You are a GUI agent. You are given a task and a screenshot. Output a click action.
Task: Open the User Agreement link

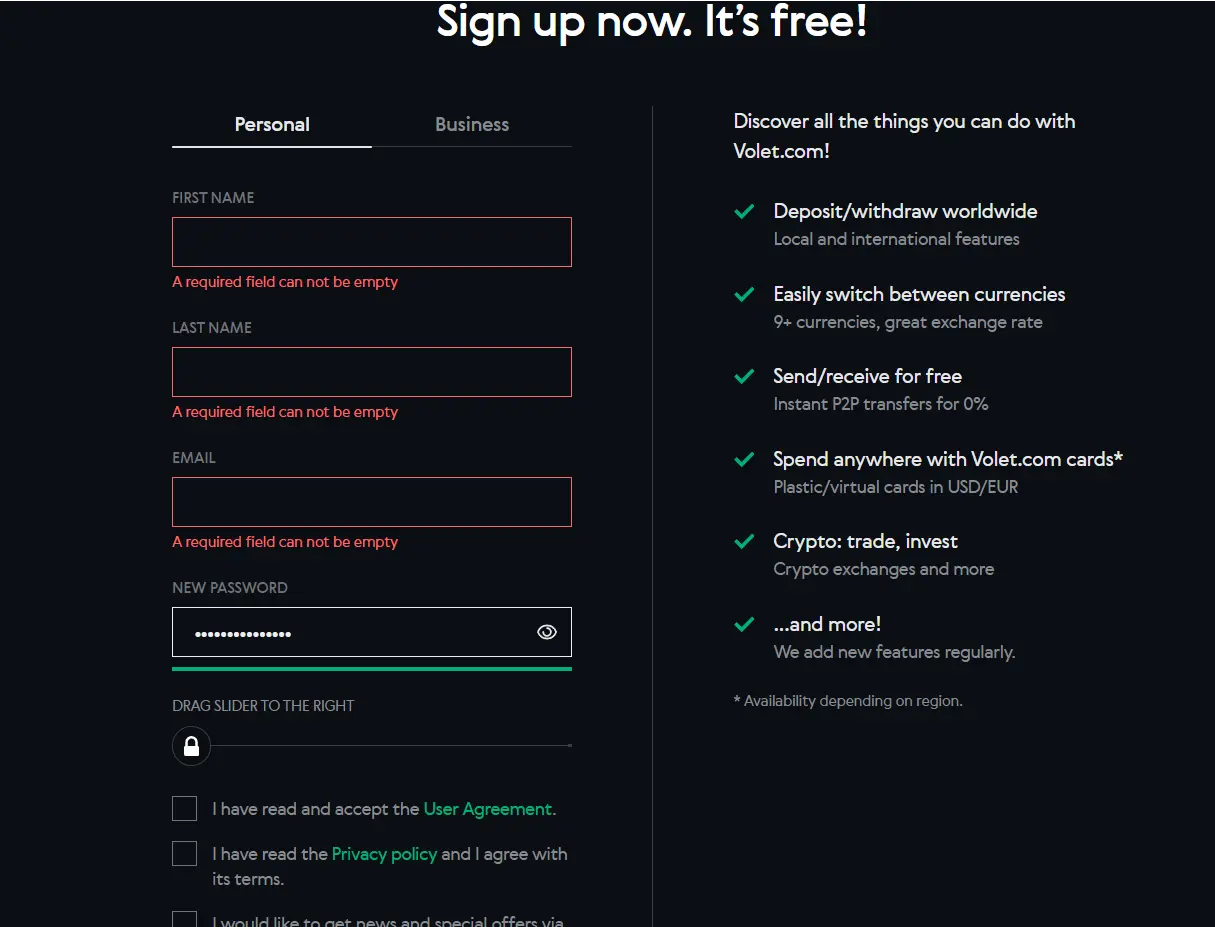click(488, 809)
